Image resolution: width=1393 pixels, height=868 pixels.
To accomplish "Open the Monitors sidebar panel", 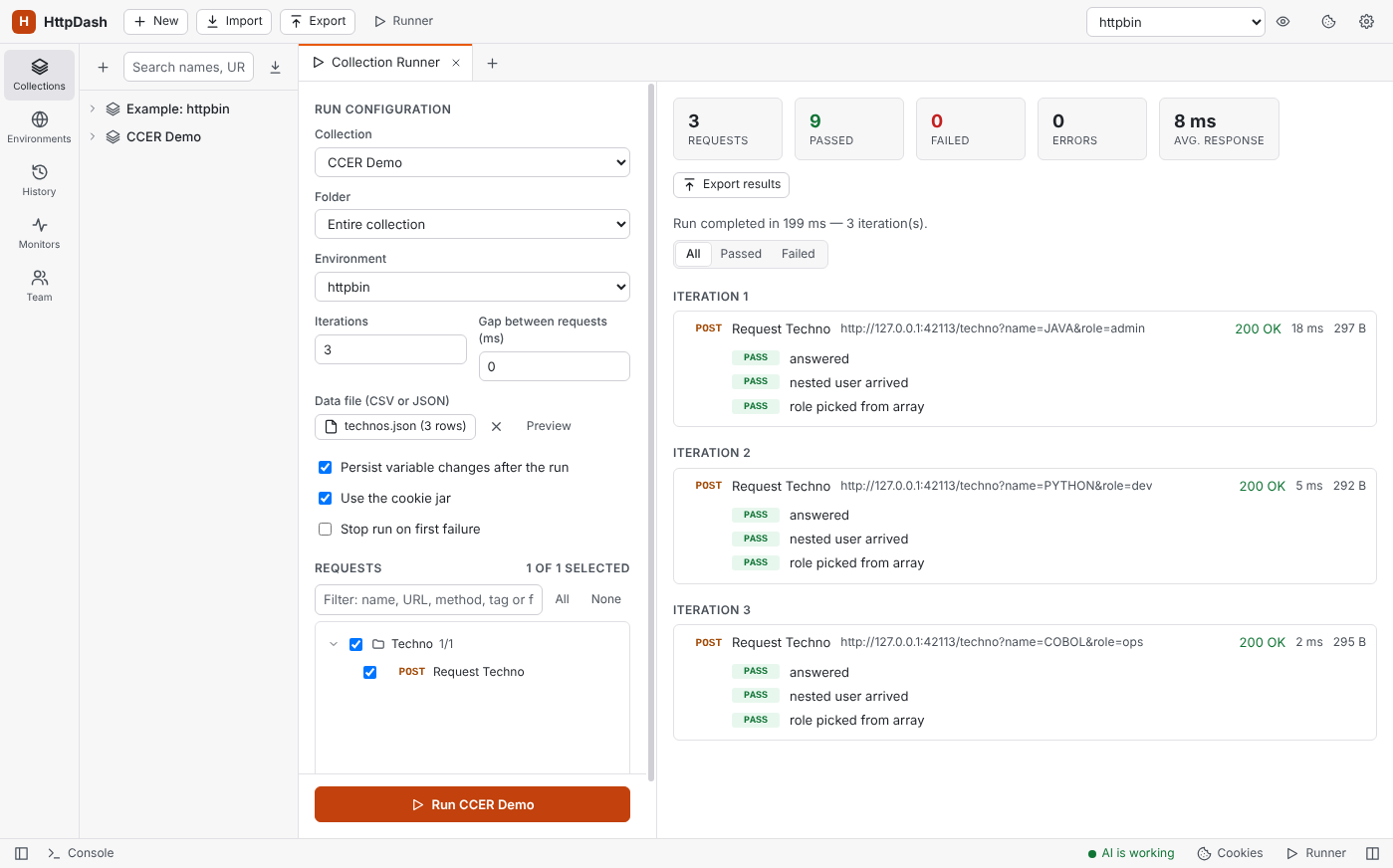I will click(40, 233).
